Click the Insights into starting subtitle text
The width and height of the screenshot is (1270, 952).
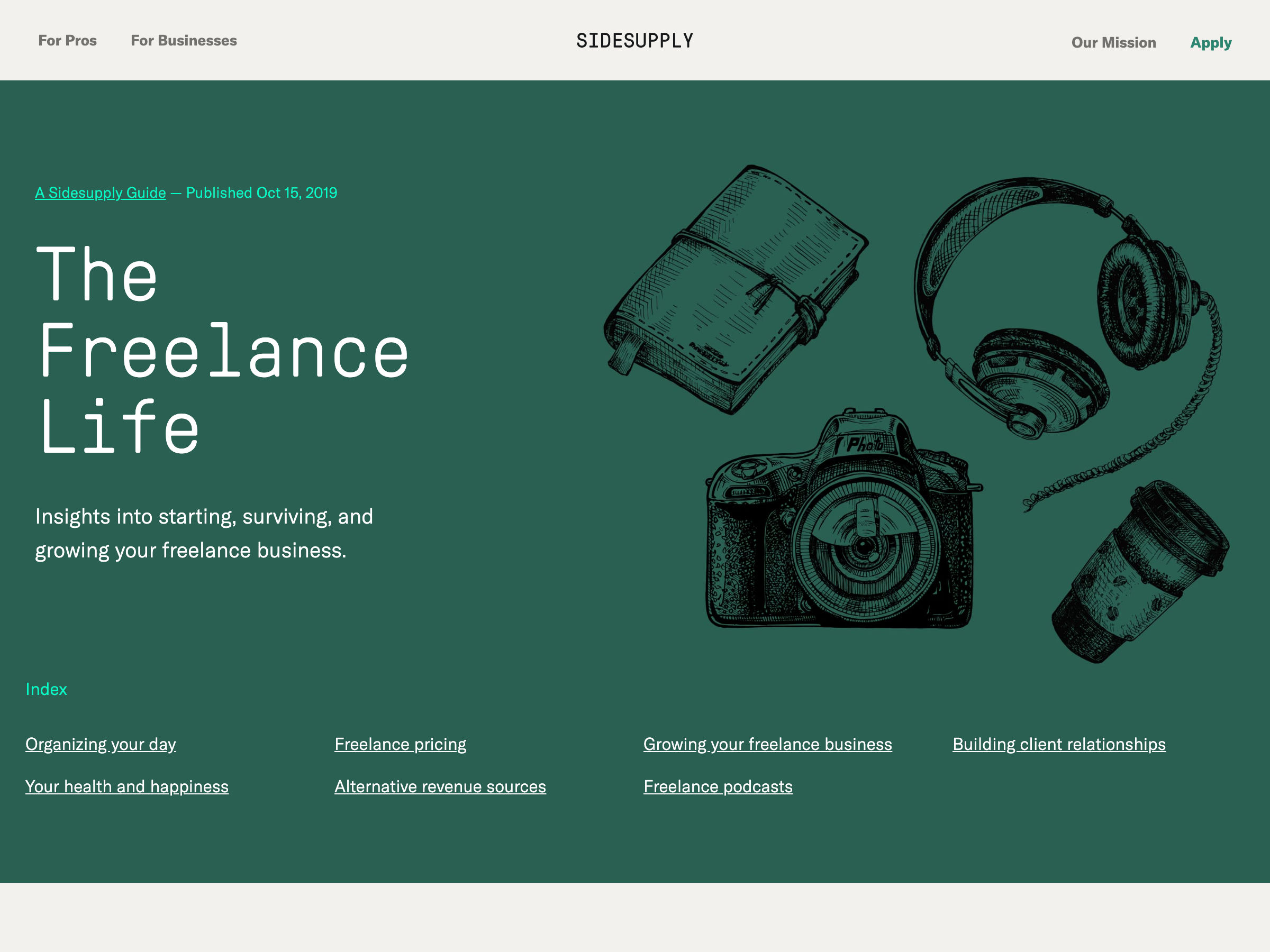(x=204, y=534)
